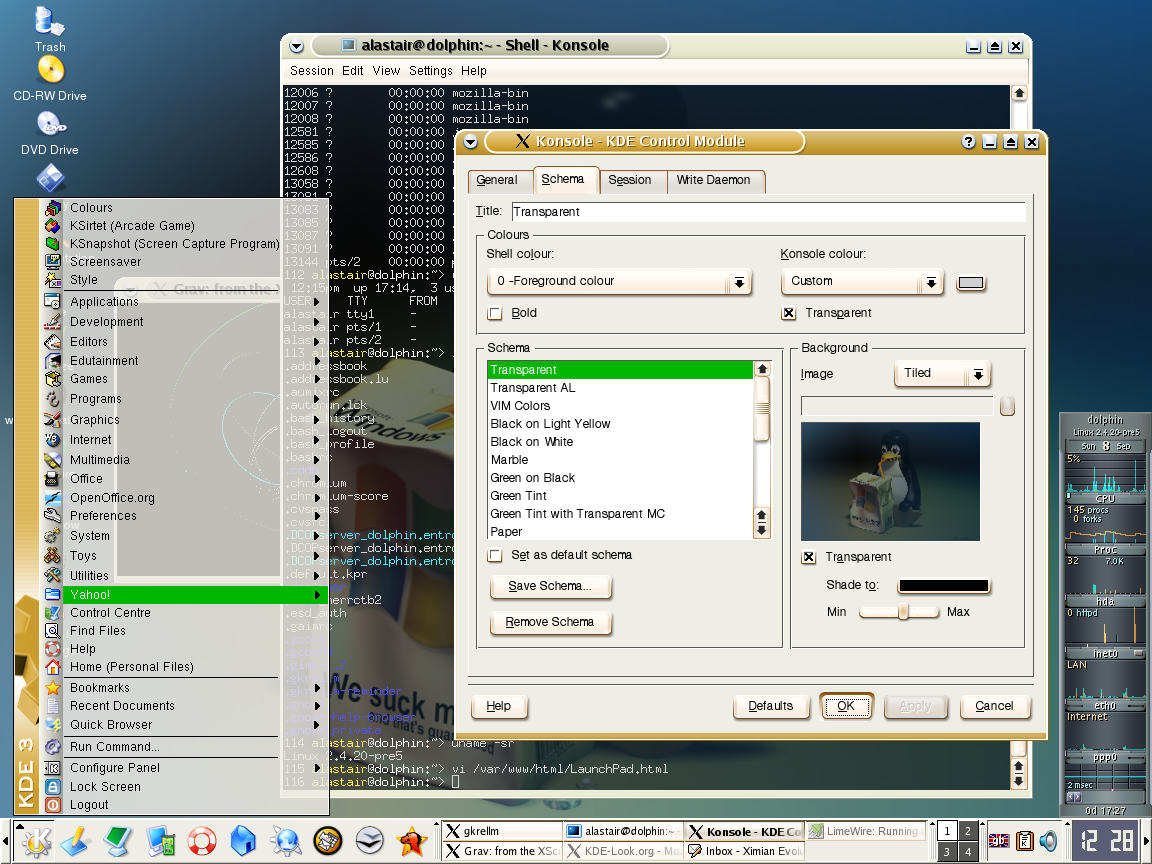Open the lifebuoy Help panel icon
This screenshot has height=864, width=1152.
pyautogui.click(x=202, y=841)
